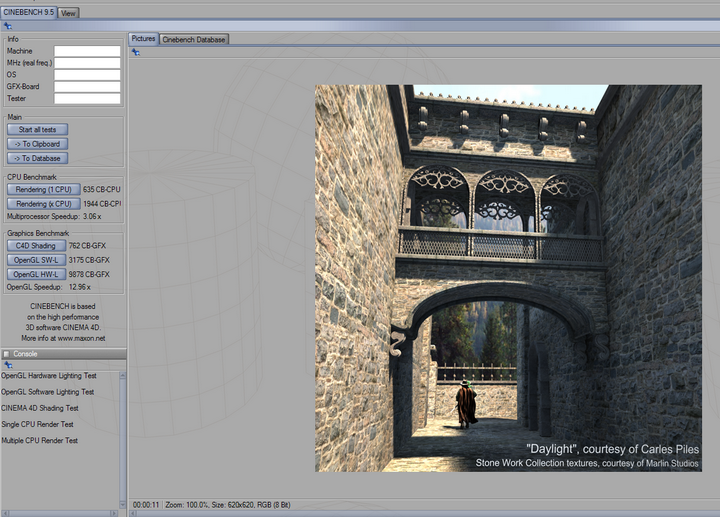Send results with To Database button
The height and width of the screenshot is (517, 720).
(x=38, y=158)
